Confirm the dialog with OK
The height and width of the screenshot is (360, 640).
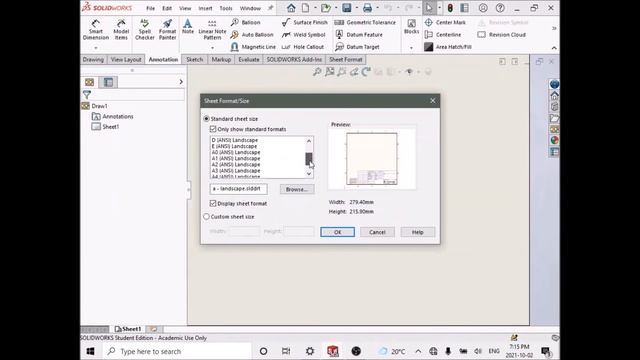(338, 232)
